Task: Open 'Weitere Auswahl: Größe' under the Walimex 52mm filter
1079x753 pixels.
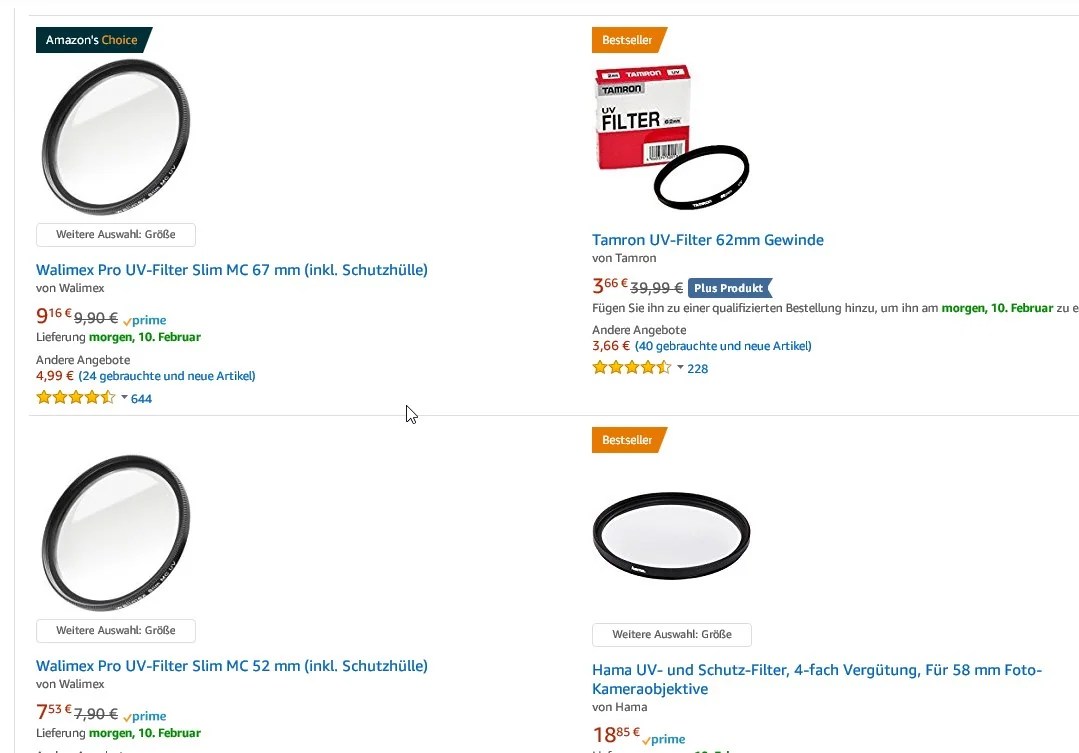Action: point(115,631)
